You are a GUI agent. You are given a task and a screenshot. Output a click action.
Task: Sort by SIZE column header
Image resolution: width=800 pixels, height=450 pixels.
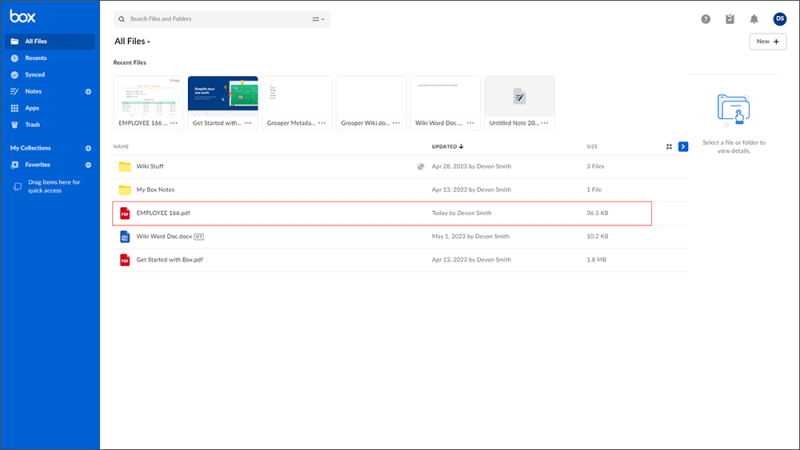pos(592,147)
